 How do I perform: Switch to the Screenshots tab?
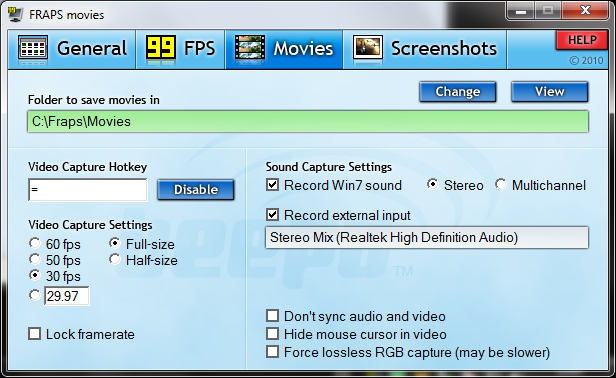coord(425,49)
